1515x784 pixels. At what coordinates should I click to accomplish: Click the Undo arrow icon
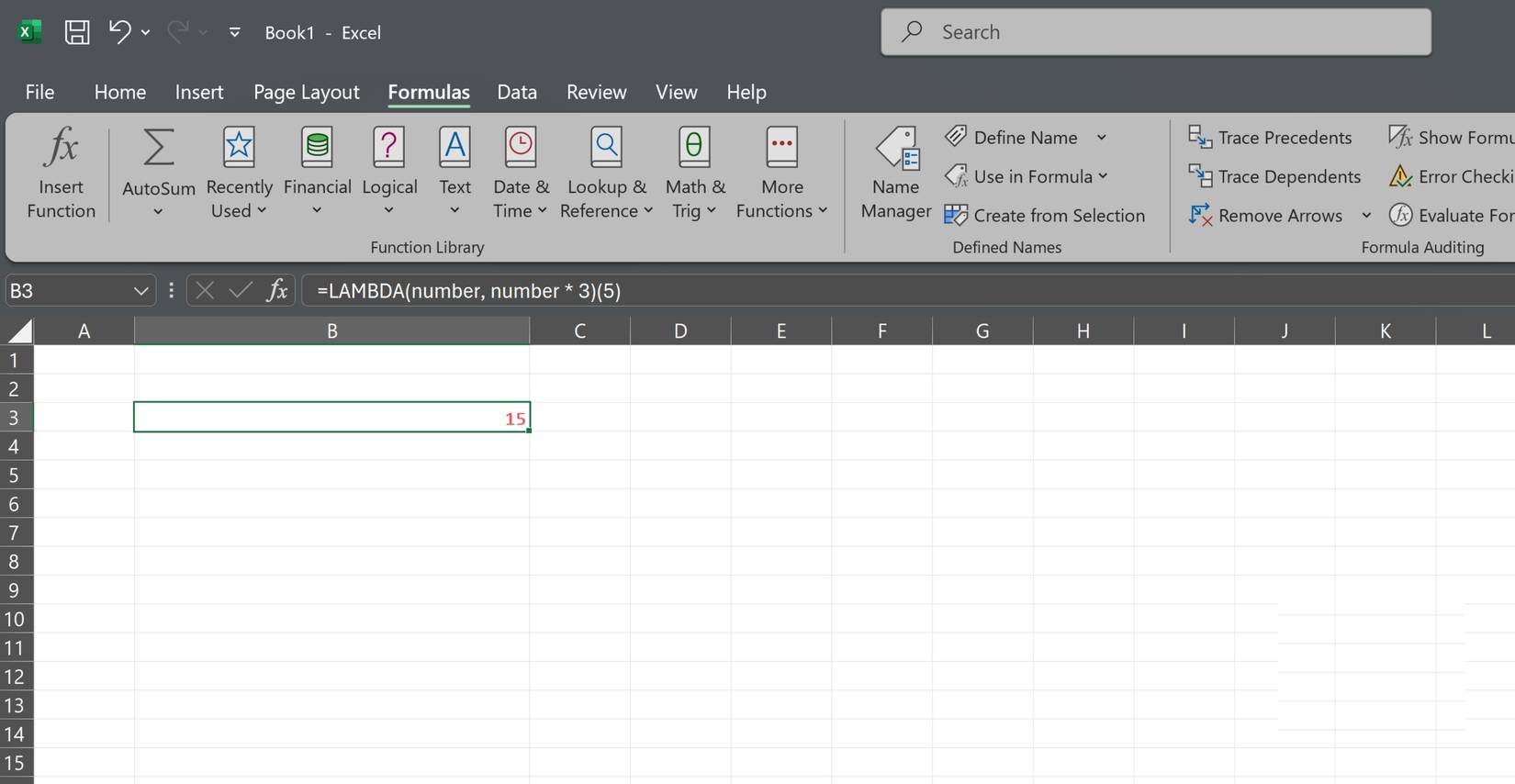click(119, 31)
